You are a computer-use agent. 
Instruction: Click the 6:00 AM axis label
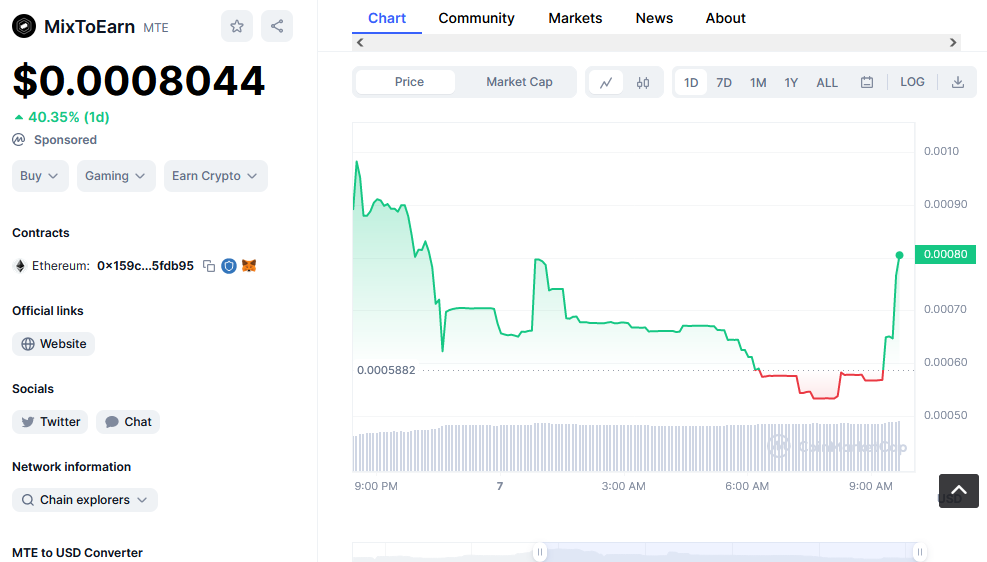click(x=747, y=486)
